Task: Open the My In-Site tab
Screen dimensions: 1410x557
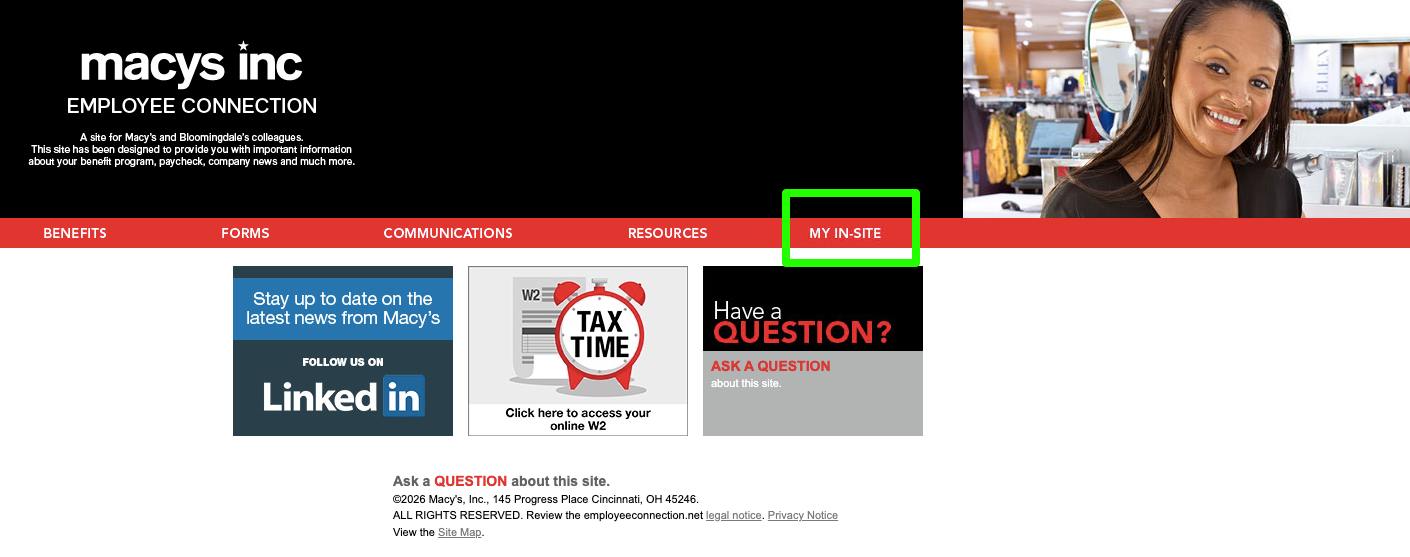Action: coord(845,233)
